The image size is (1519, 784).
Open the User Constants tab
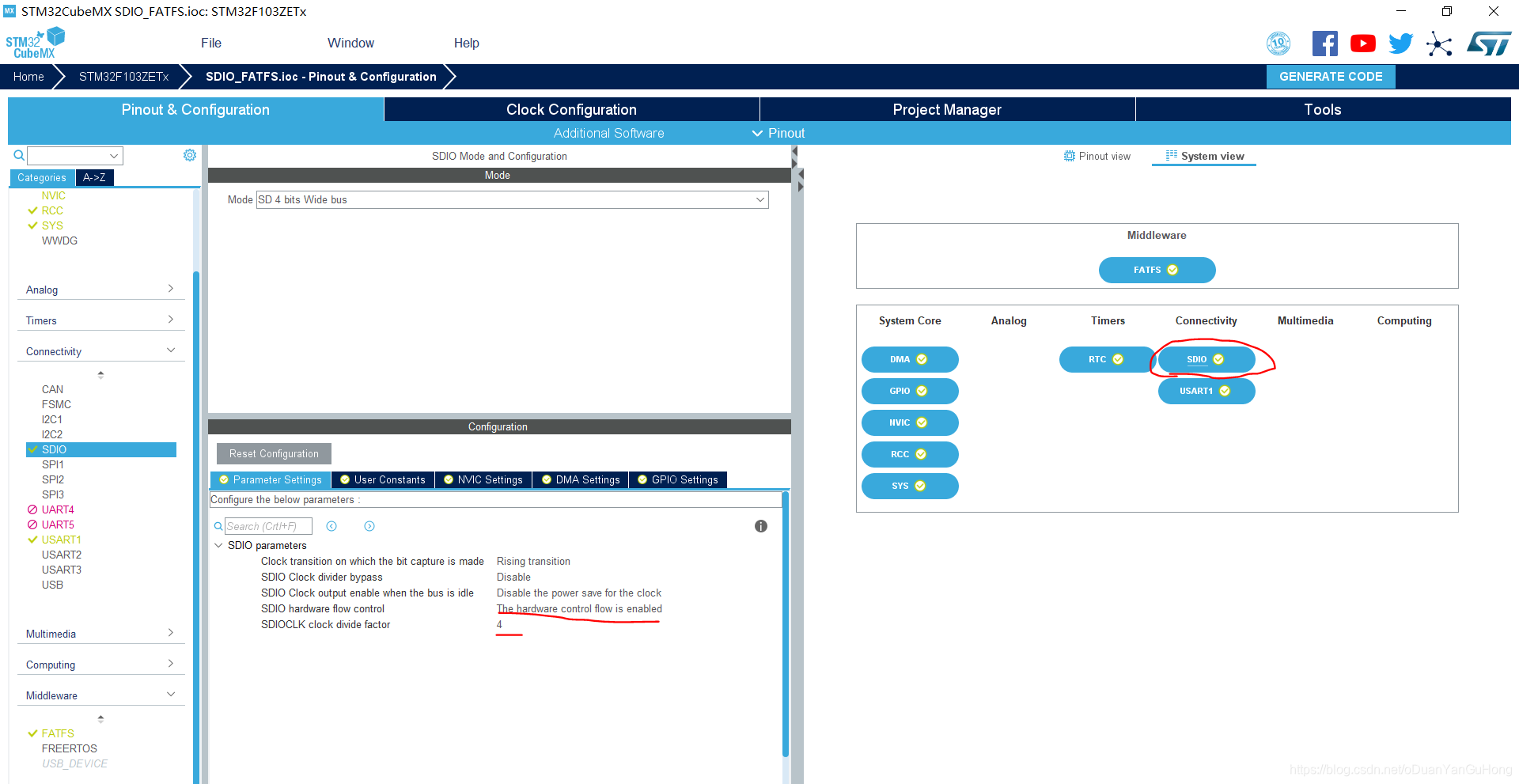(x=383, y=479)
